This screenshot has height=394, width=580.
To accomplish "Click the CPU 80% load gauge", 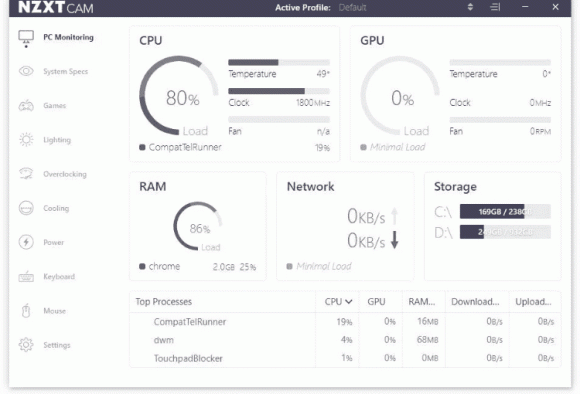I will [179, 95].
